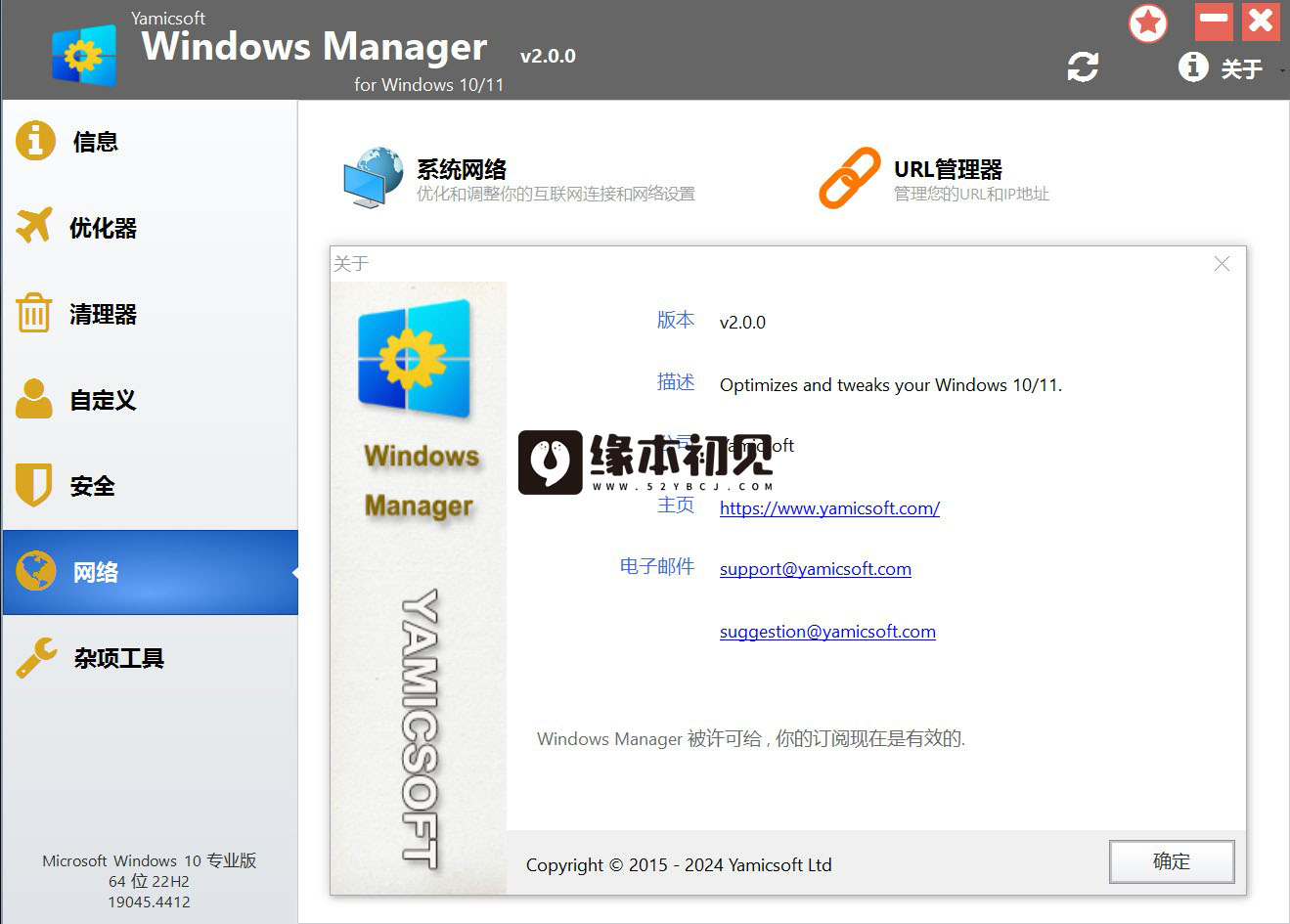1290x924 pixels.
Task: Click the suggestion@yamicsoft.com email link
Action: tap(827, 632)
